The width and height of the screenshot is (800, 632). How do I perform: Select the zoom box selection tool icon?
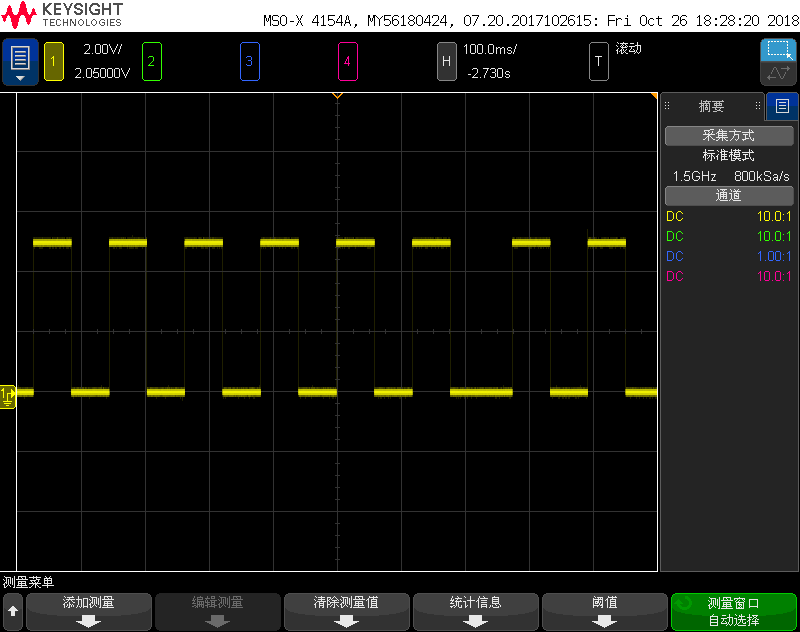coord(778,50)
